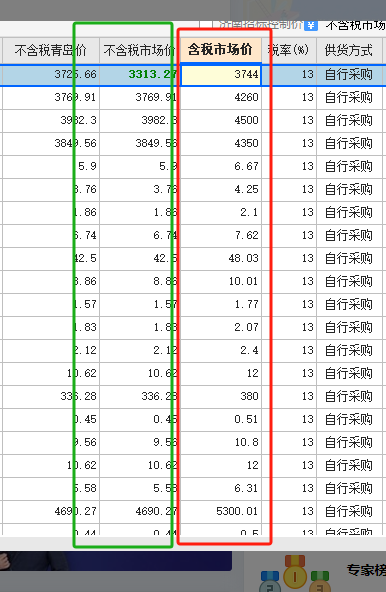The width and height of the screenshot is (386, 592).
Task: Select 336.28 in the 不含税市场价 column
Action: coord(139,397)
